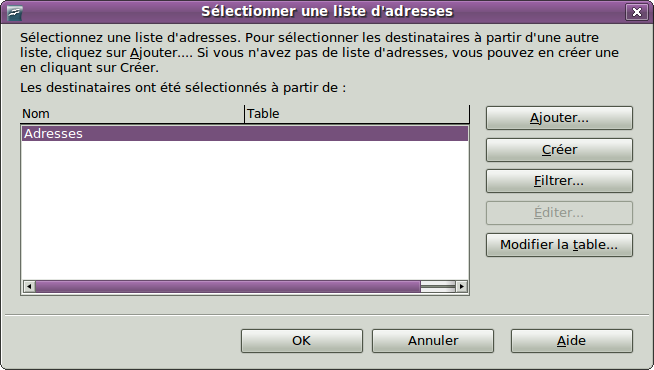This screenshot has width=654, height=370.
Task: Click the Table column header
Action: [x=357, y=114]
